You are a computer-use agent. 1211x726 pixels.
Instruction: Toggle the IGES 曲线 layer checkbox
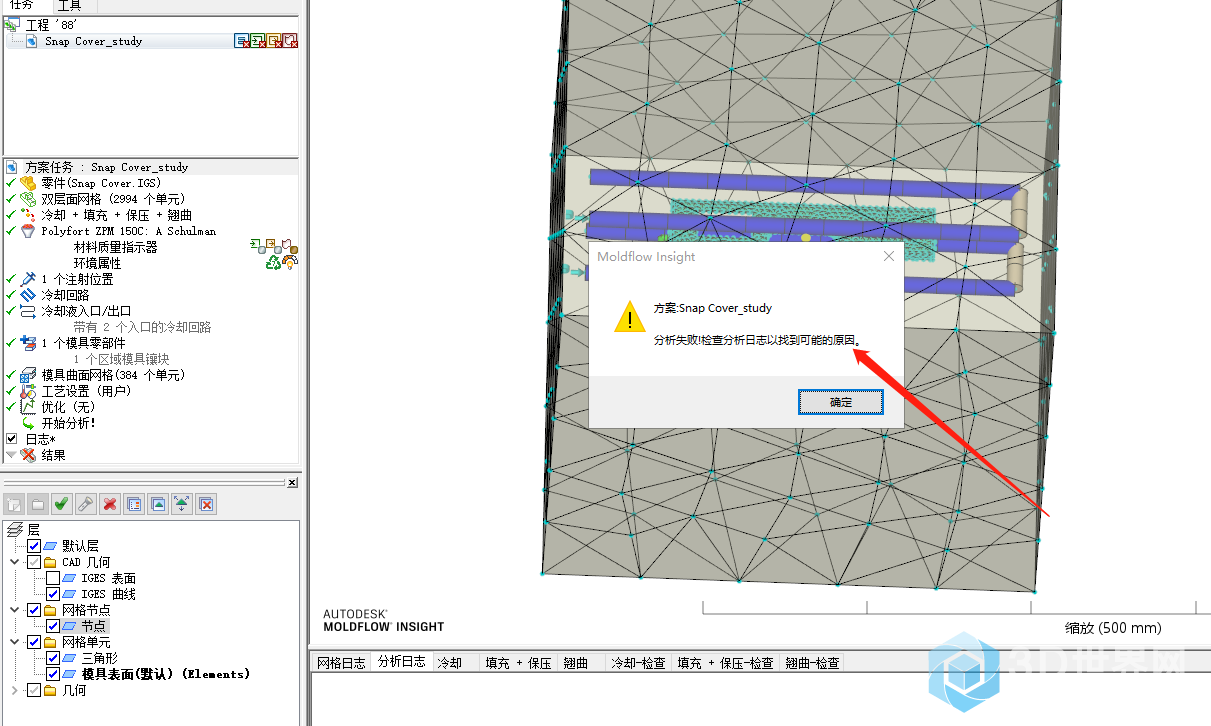point(53,594)
